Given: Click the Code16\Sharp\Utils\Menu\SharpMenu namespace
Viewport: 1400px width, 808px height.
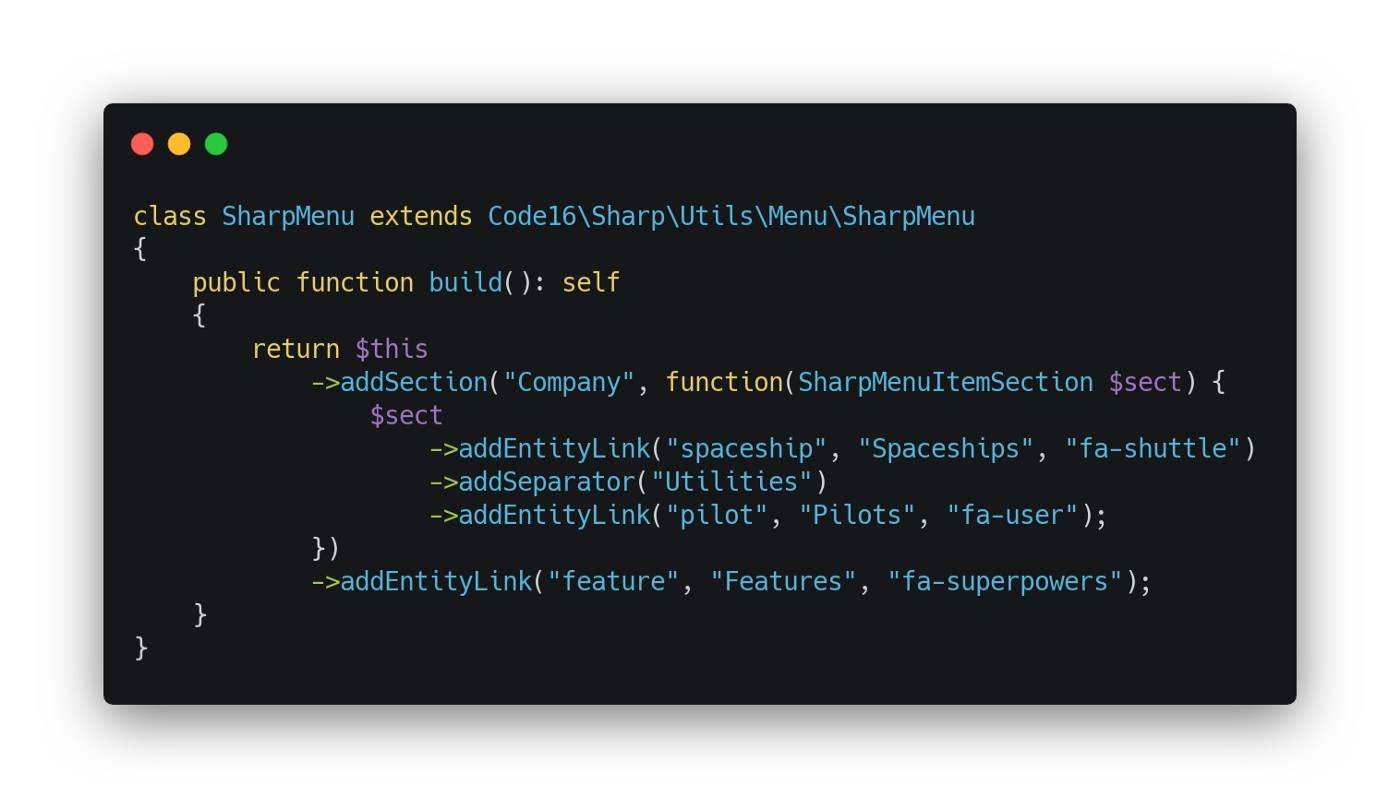Looking at the screenshot, I should pyautogui.click(x=731, y=216).
